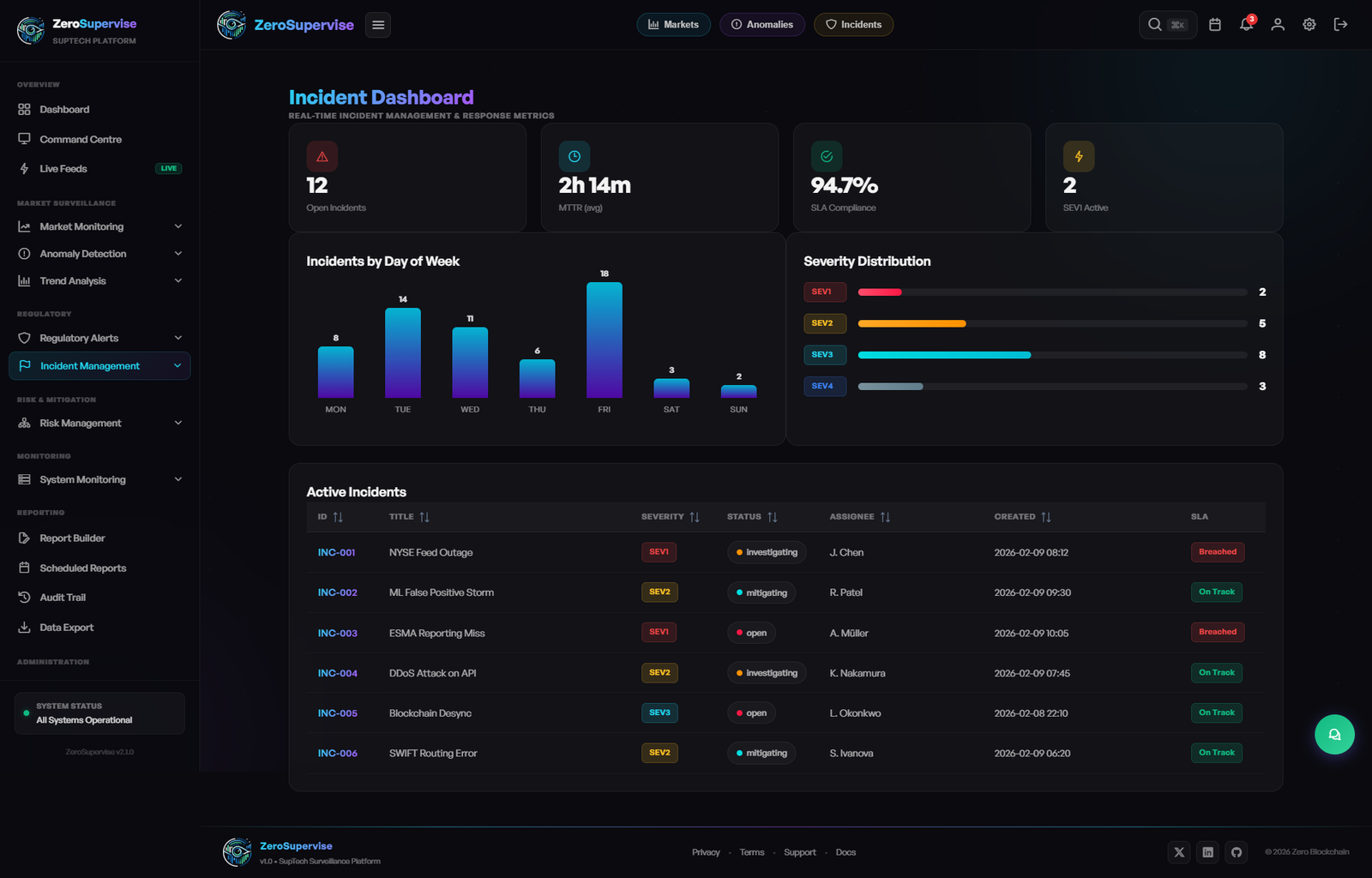Open settings gear icon
The width and height of the screenshot is (1372, 878).
click(1309, 25)
